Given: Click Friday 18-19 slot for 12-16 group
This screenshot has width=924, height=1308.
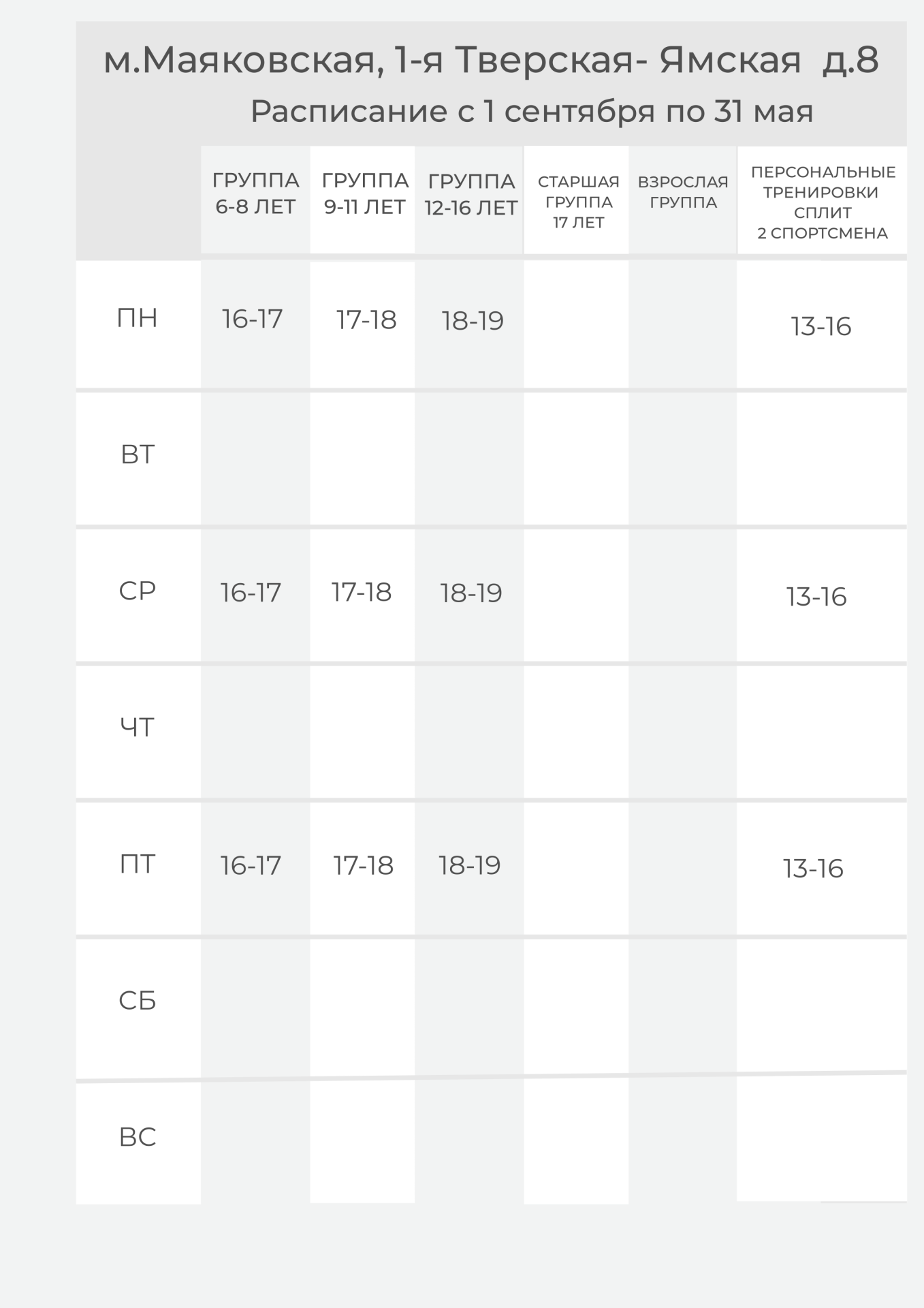Looking at the screenshot, I should tap(470, 865).
